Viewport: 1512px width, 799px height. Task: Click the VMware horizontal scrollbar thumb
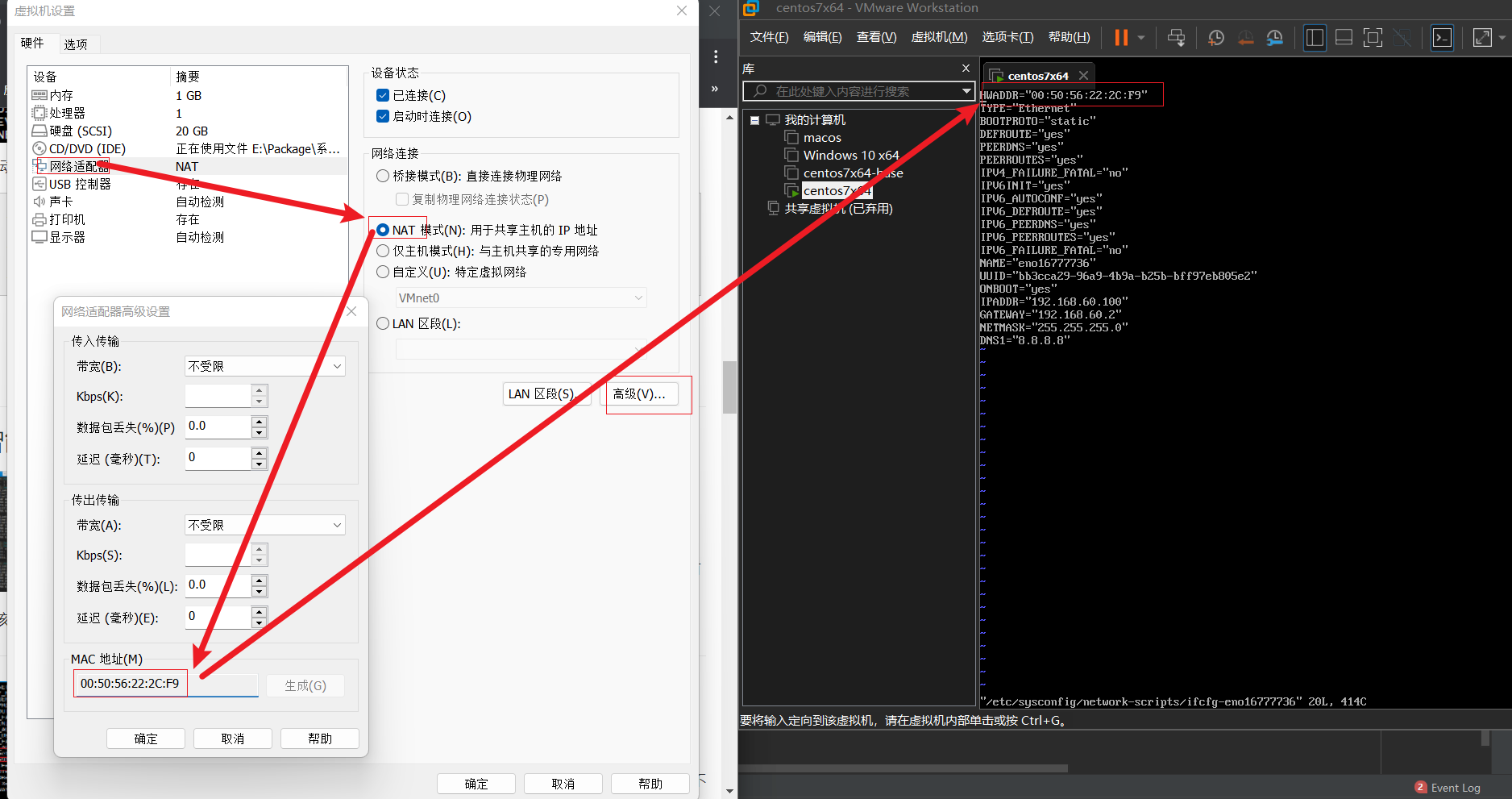coord(903,768)
